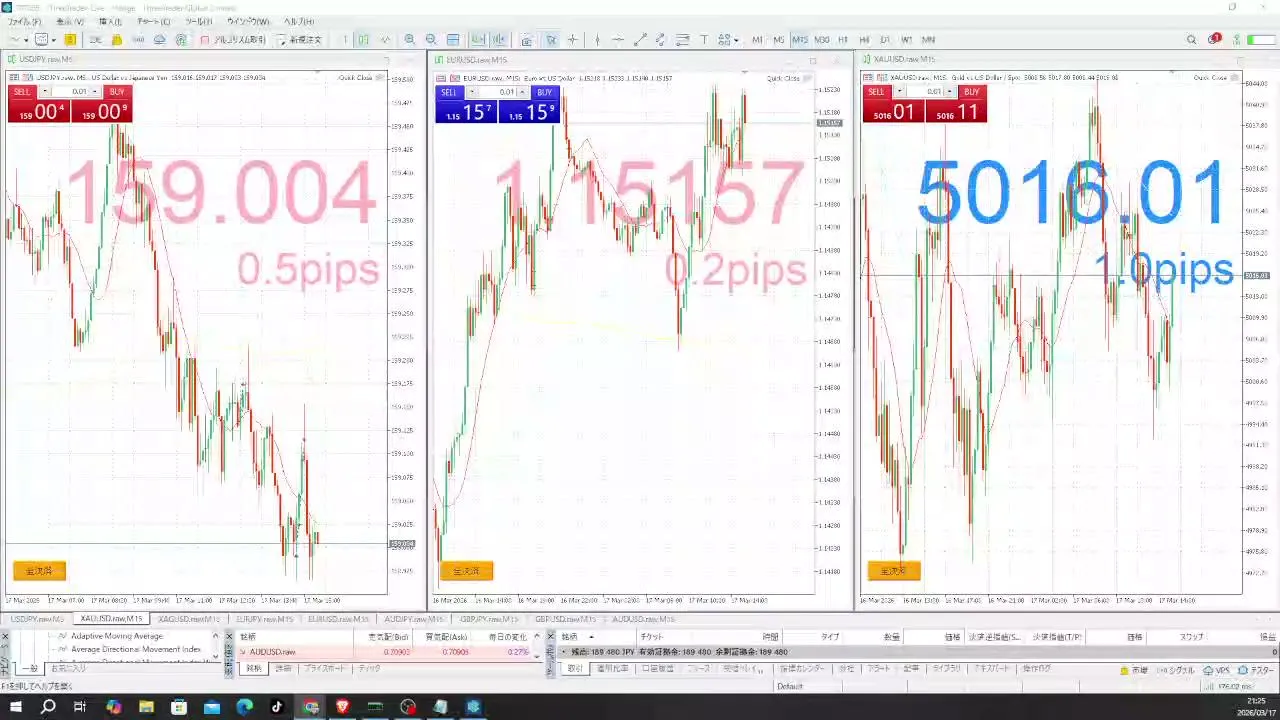Select Adaptive Moving Average in the Navigator
The image size is (1280, 720).
(x=116, y=636)
